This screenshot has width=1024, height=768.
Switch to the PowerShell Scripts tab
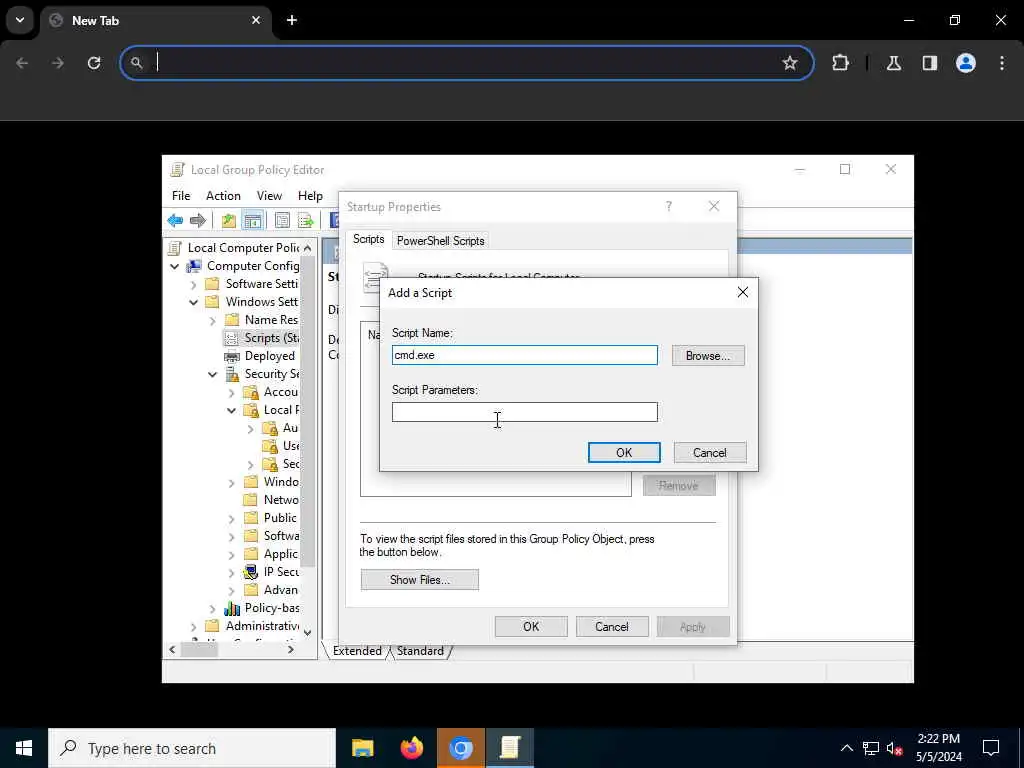point(441,241)
